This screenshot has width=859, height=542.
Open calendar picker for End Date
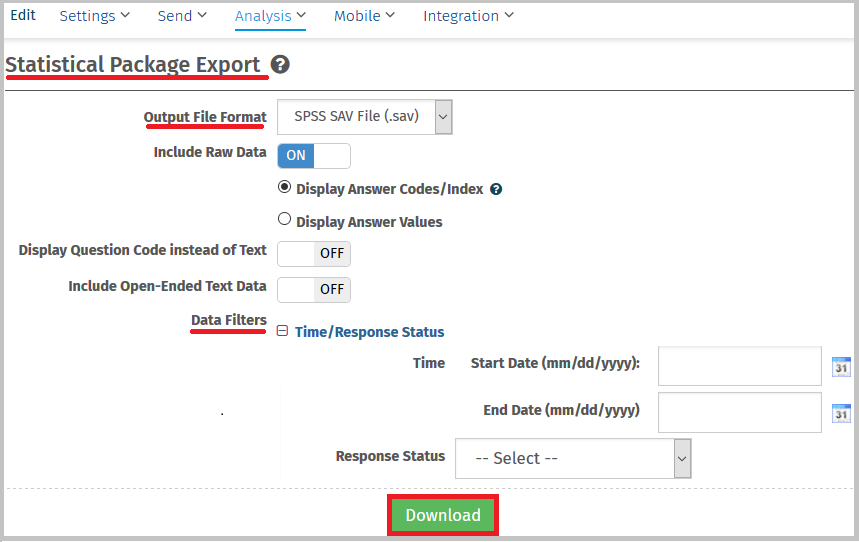point(841,413)
